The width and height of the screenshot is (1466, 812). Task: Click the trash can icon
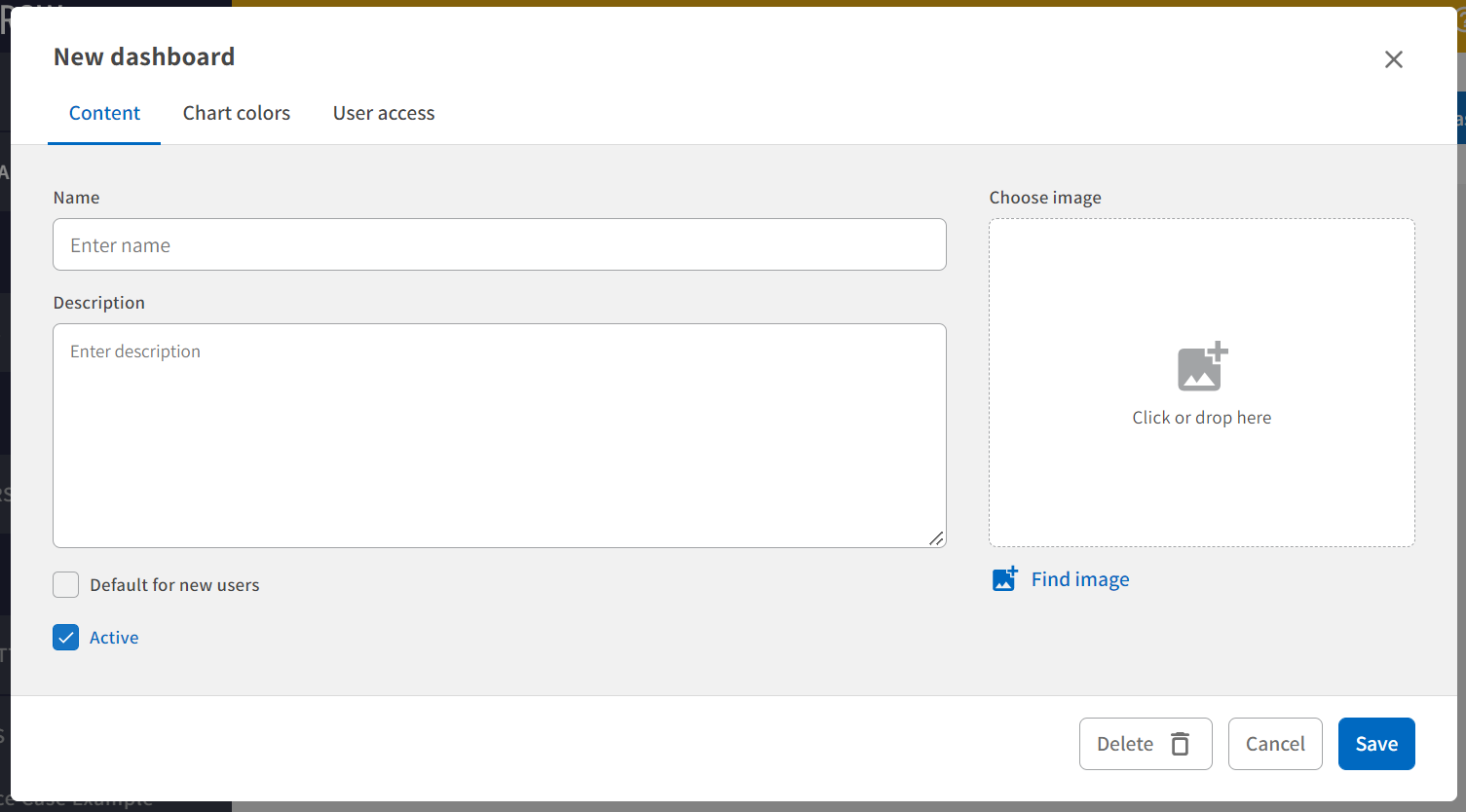[1180, 744]
